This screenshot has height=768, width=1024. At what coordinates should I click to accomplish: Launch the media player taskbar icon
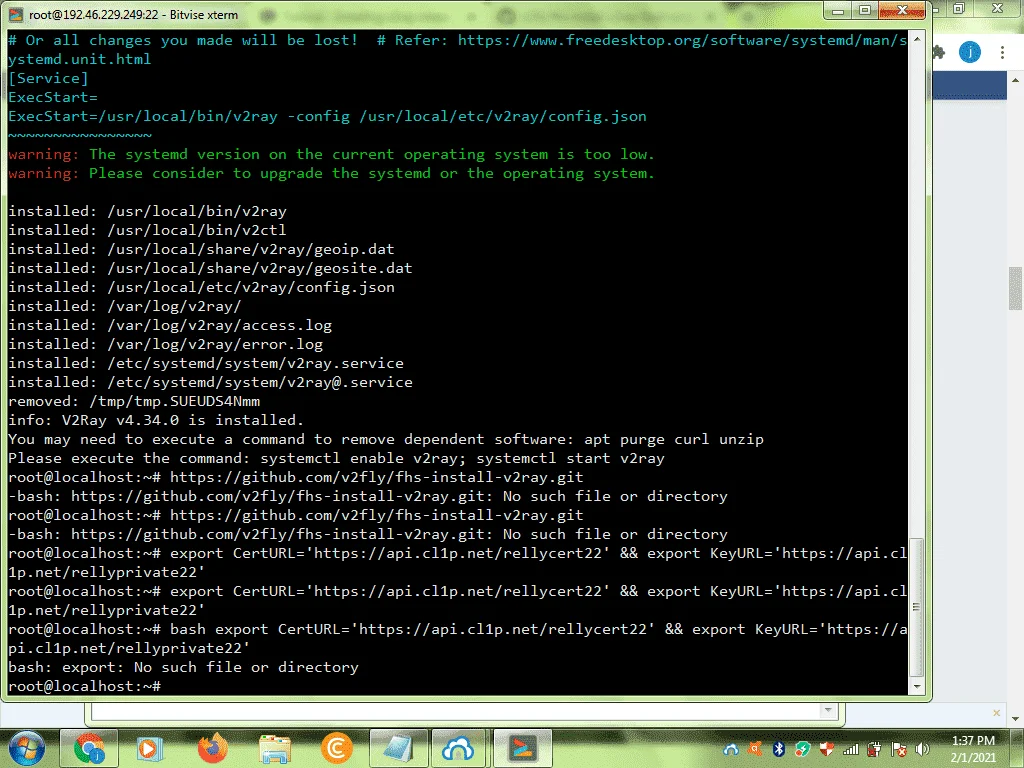(x=149, y=748)
